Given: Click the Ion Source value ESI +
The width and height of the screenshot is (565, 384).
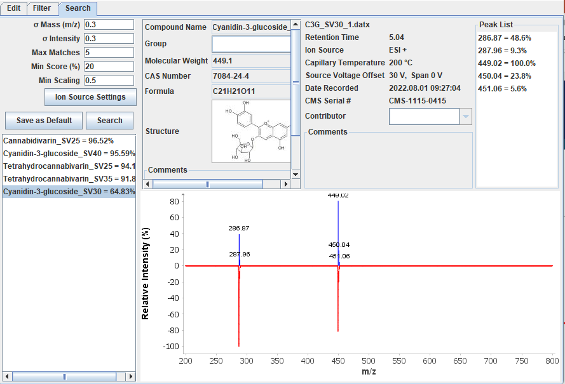Looking at the screenshot, I should [x=398, y=50].
